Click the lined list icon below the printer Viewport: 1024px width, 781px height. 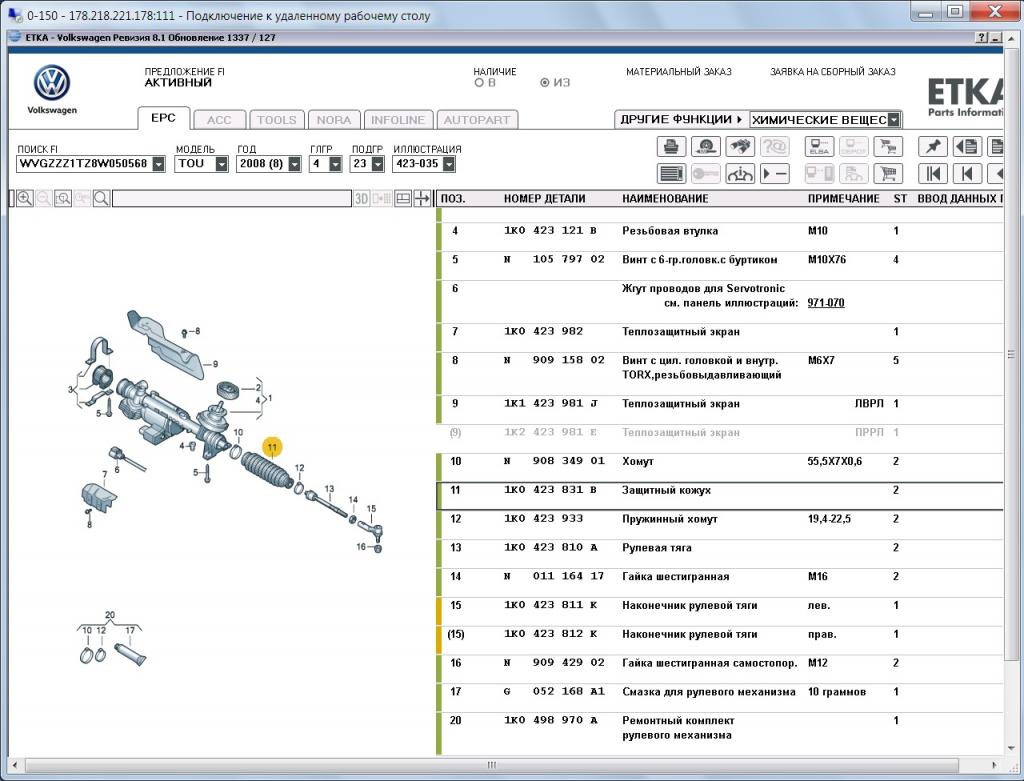click(x=671, y=174)
